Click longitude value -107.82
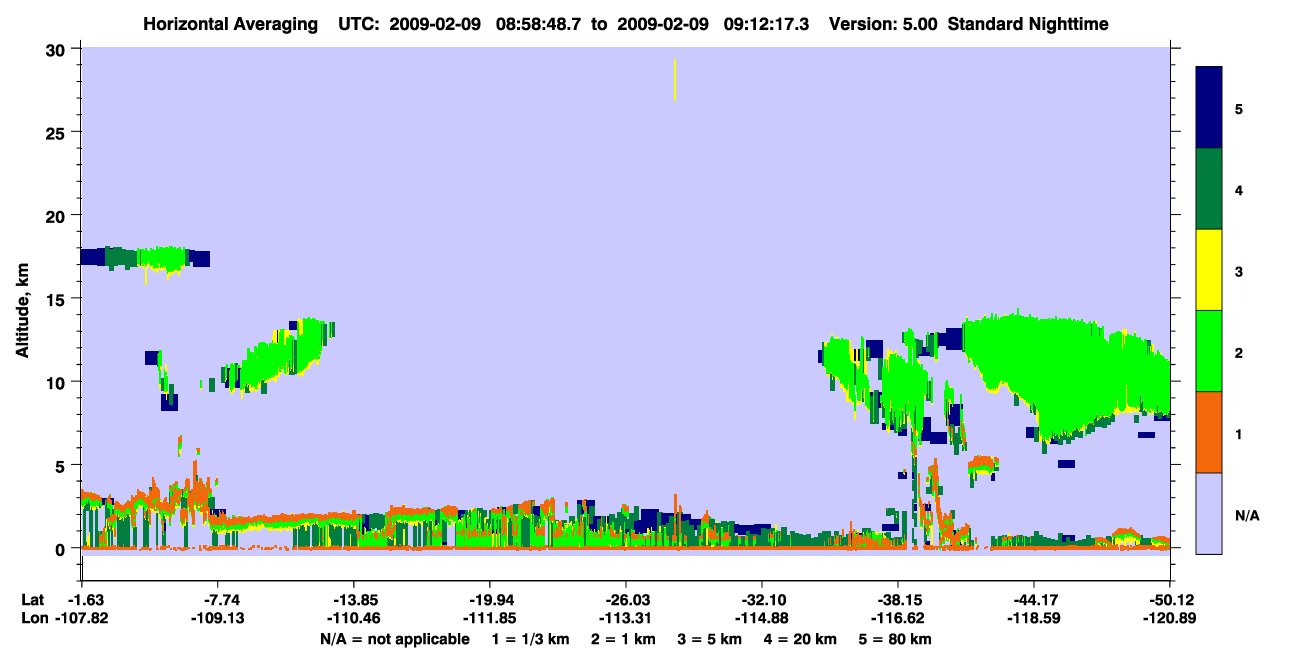This screenshot has width=1300, height=667. [81, 618]
